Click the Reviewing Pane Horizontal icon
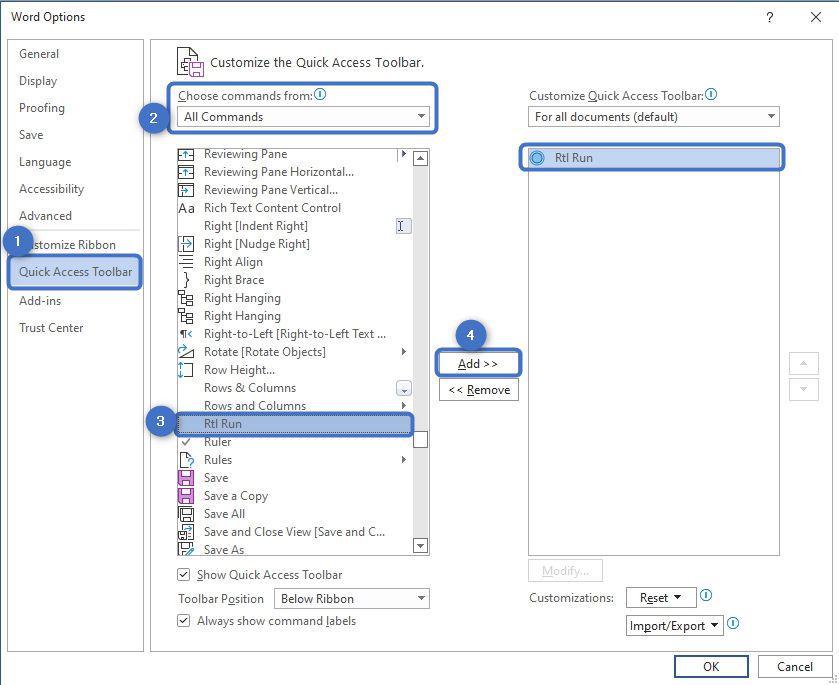 pyautogui.click(x=186, y=172)
